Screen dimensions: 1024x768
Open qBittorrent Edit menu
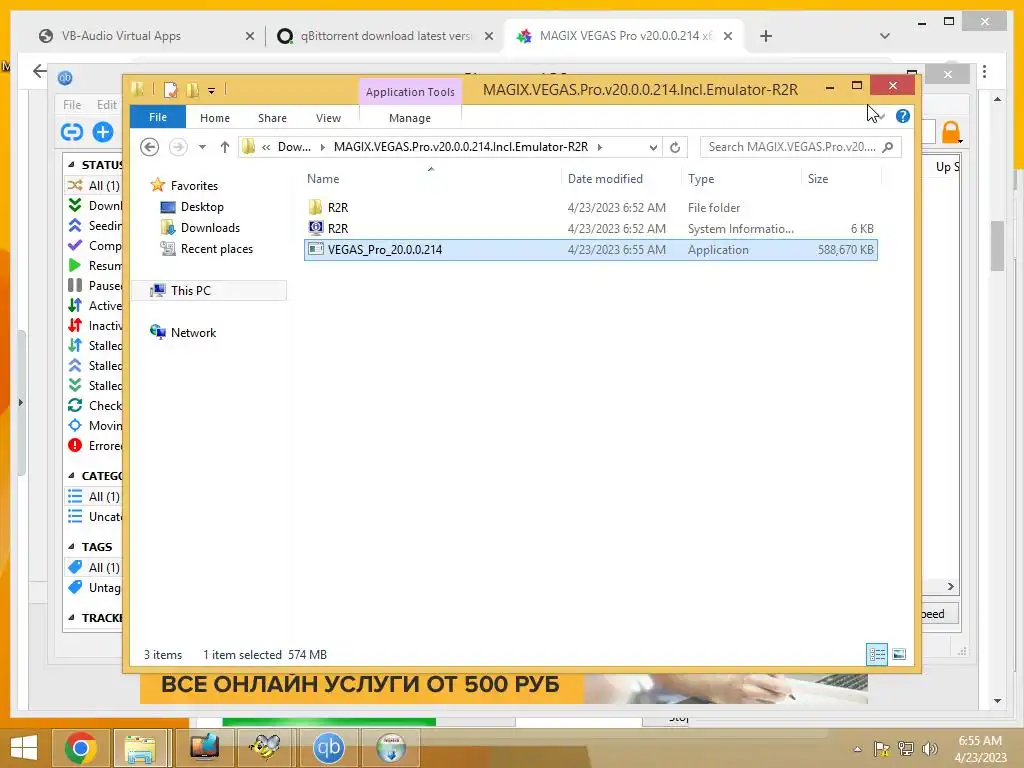(106, 104)
